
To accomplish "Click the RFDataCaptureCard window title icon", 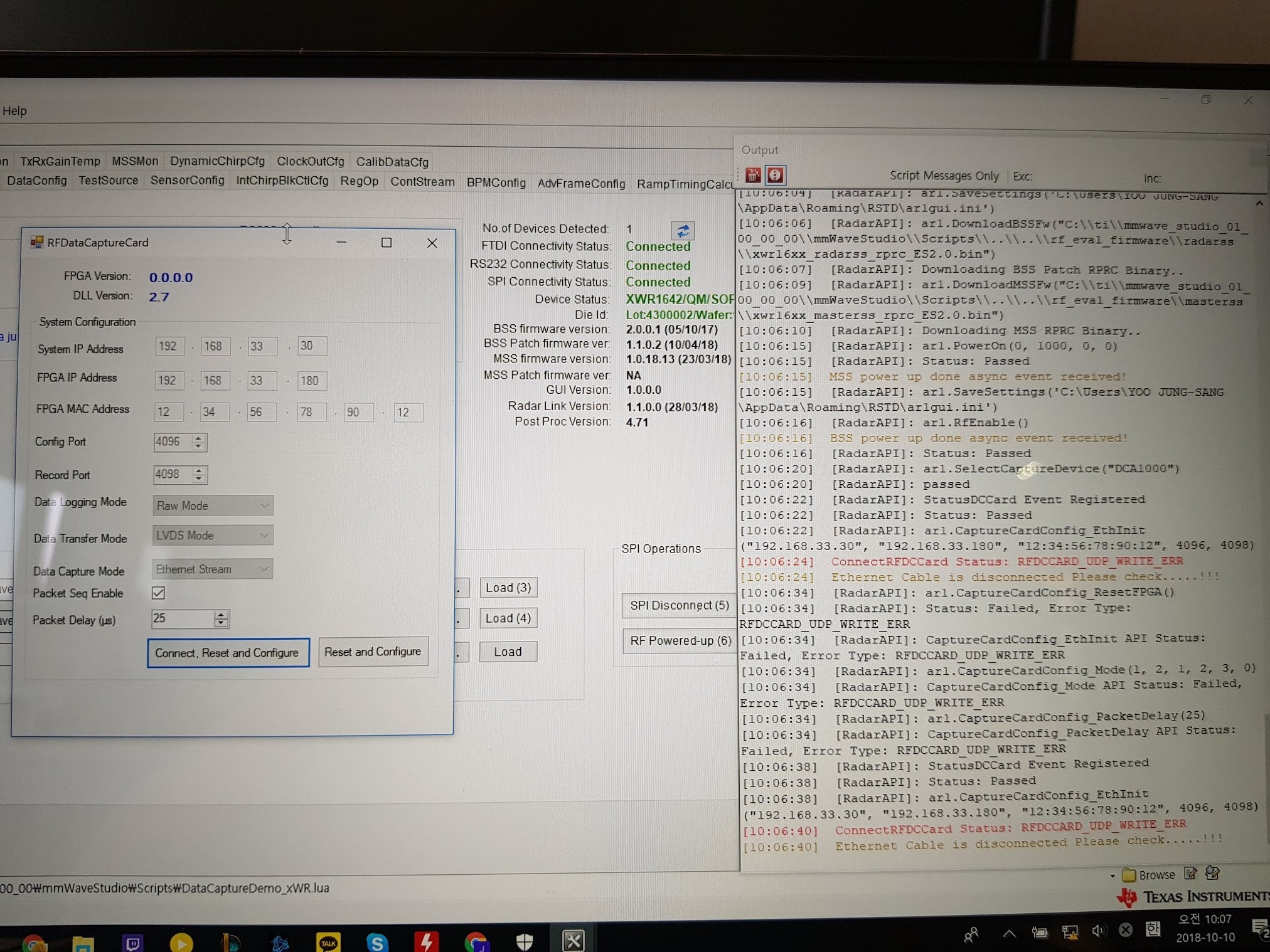I will (x=37, y=242).
